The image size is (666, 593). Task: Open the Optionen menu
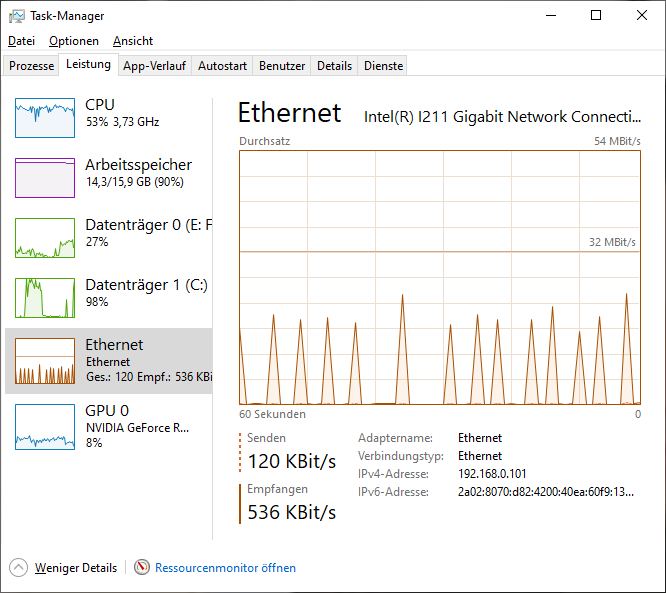tap(74, 41)
